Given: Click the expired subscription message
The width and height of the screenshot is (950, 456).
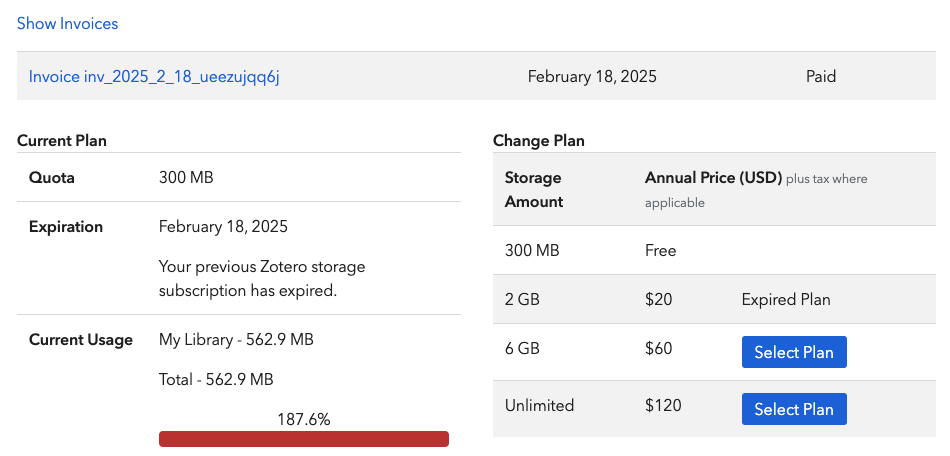Looking at the screenshot, I should tap(262, 279).
